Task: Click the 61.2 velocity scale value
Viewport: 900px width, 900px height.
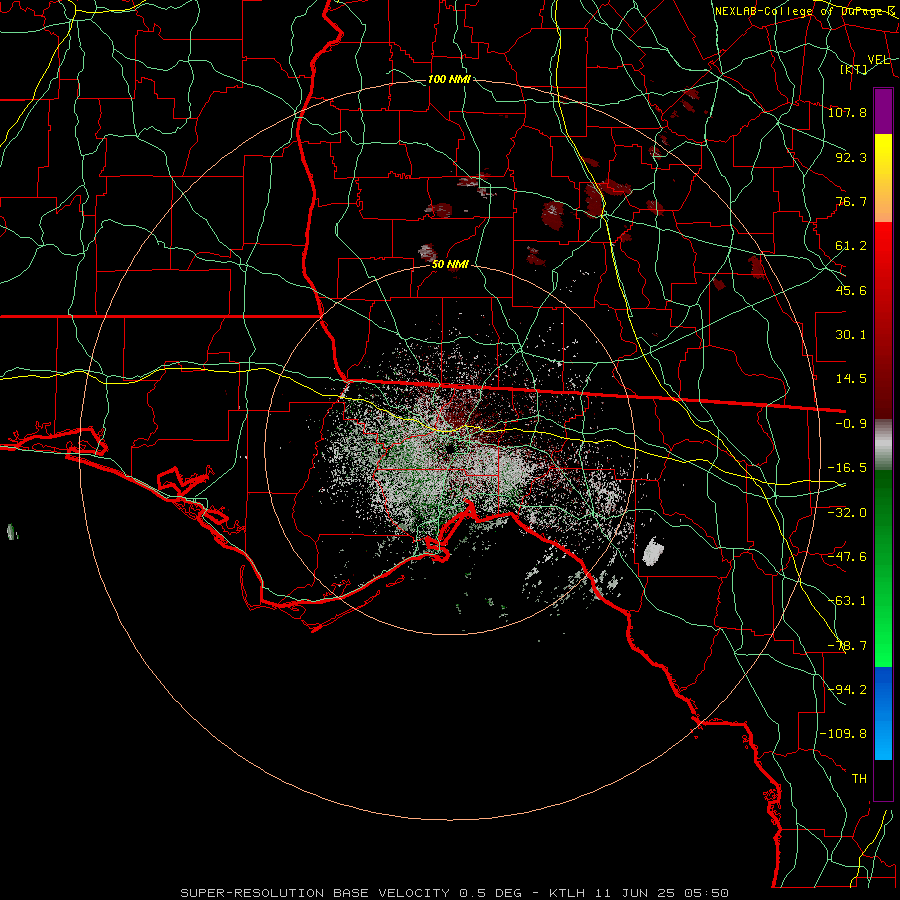Action: click(851, 246)
